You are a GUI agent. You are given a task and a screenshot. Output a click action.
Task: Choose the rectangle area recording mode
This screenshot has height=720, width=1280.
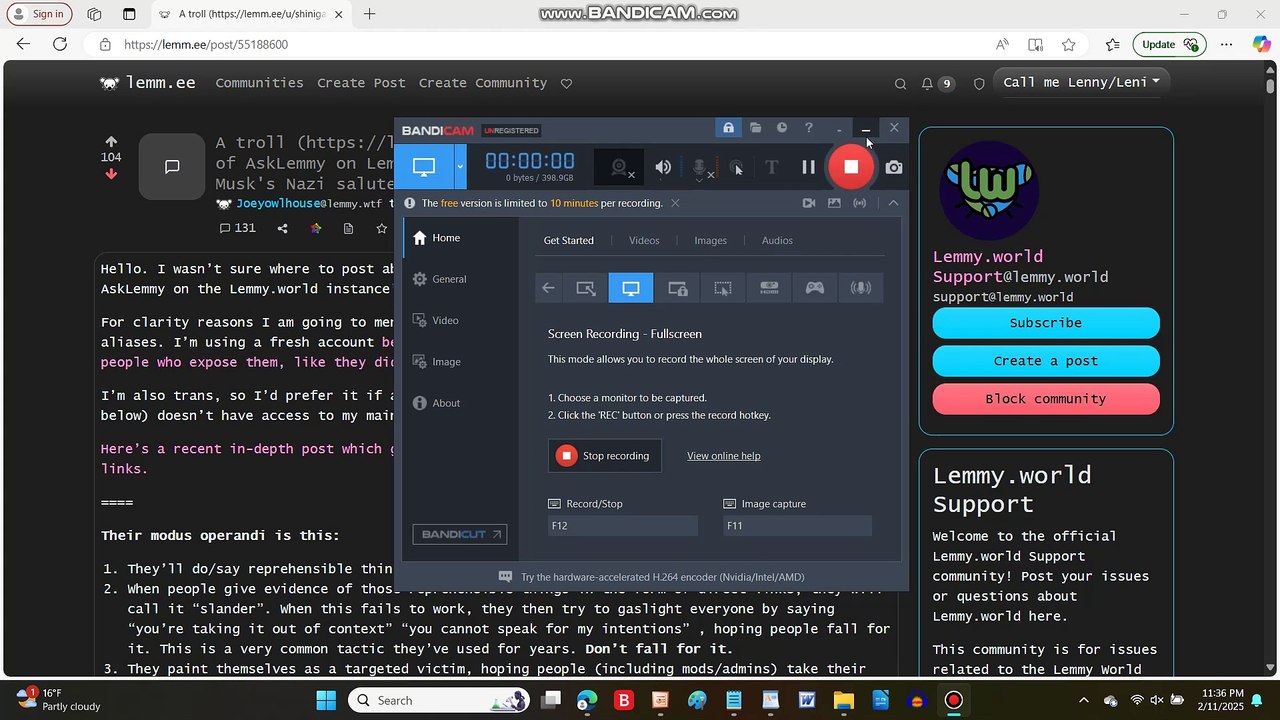click(x=586, y=288)
